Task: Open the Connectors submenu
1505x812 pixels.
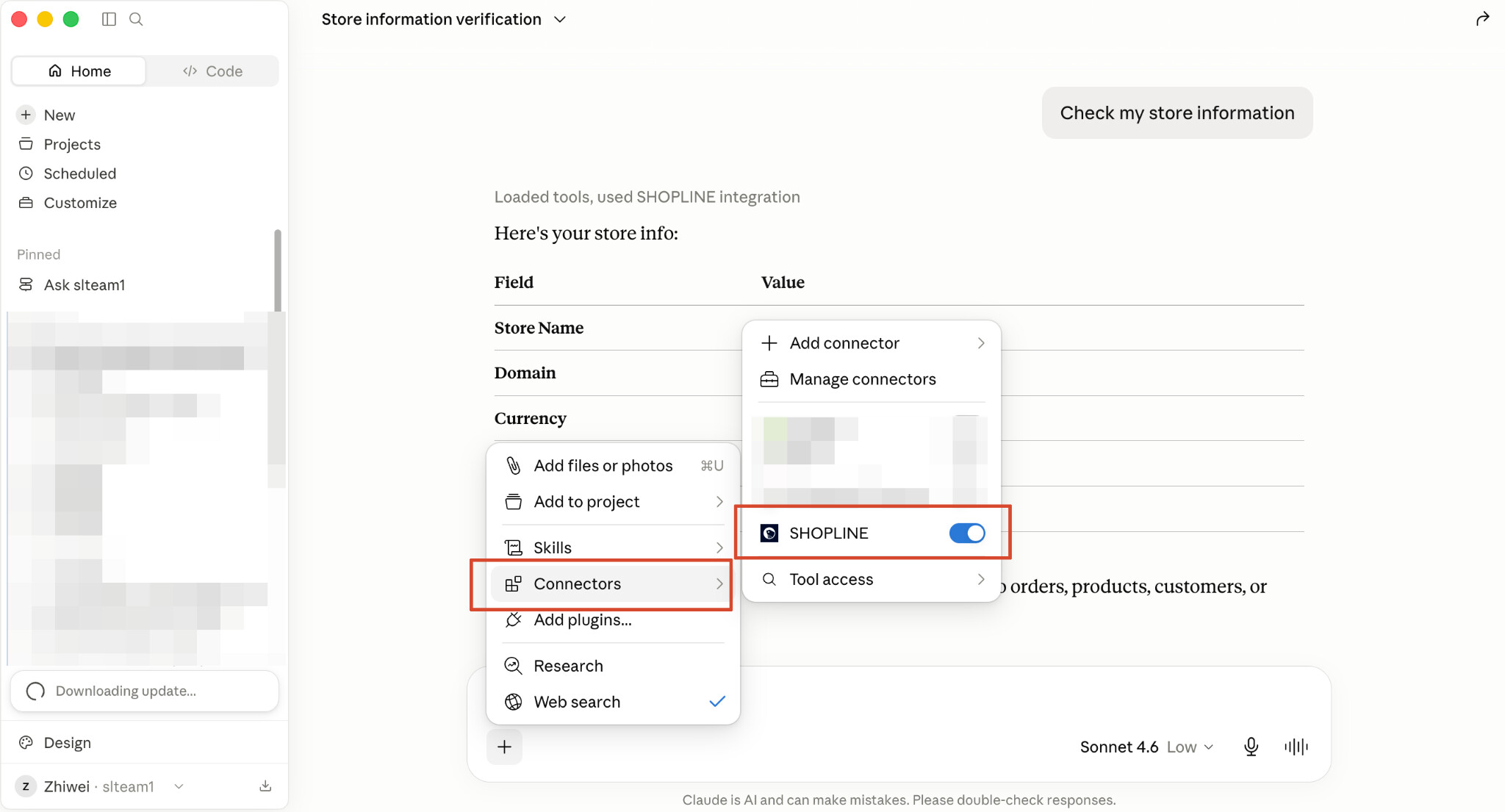Action: click(611, 584)
